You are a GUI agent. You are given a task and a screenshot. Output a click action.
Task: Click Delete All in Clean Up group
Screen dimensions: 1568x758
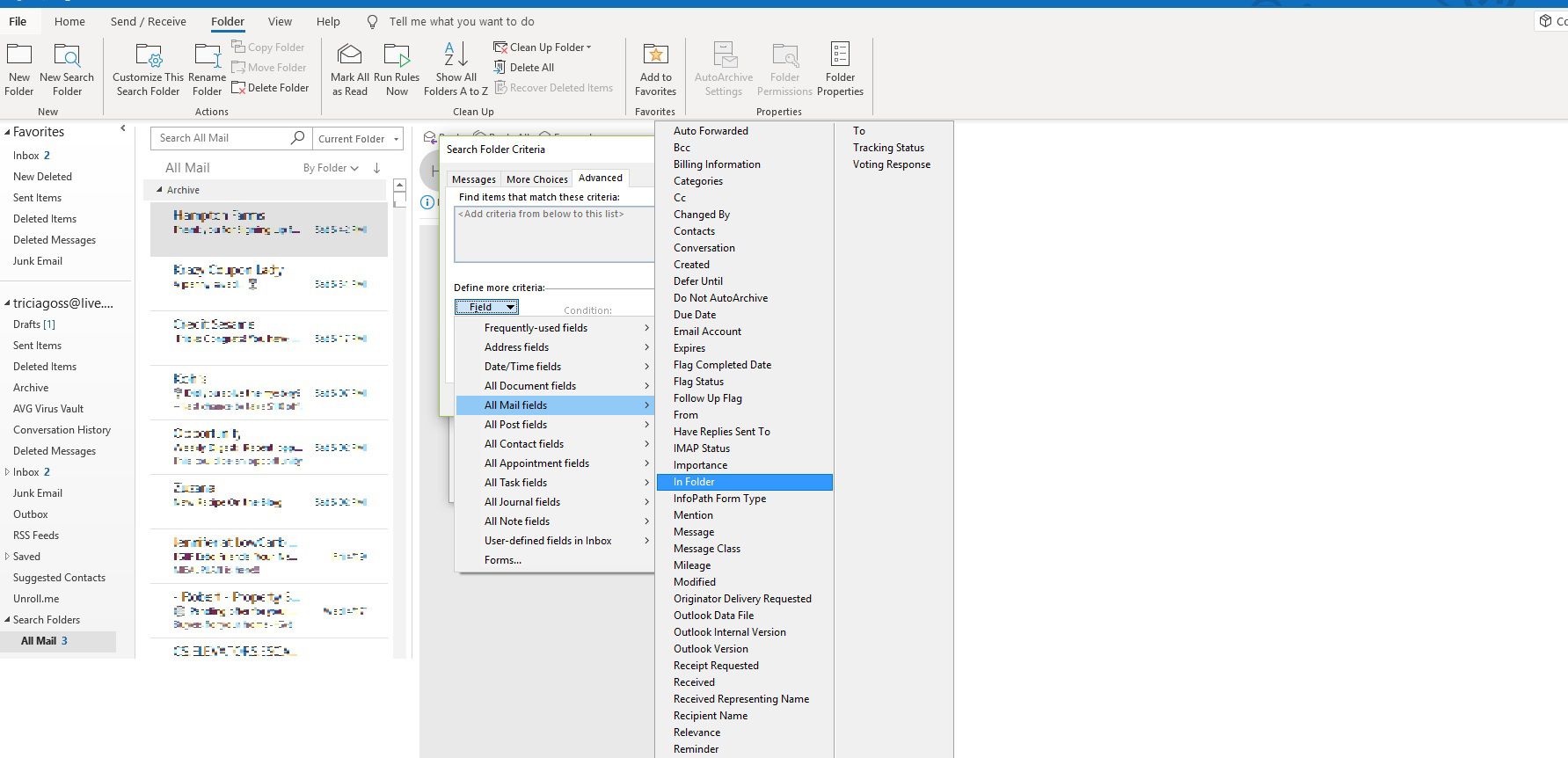tap(524, 68)
